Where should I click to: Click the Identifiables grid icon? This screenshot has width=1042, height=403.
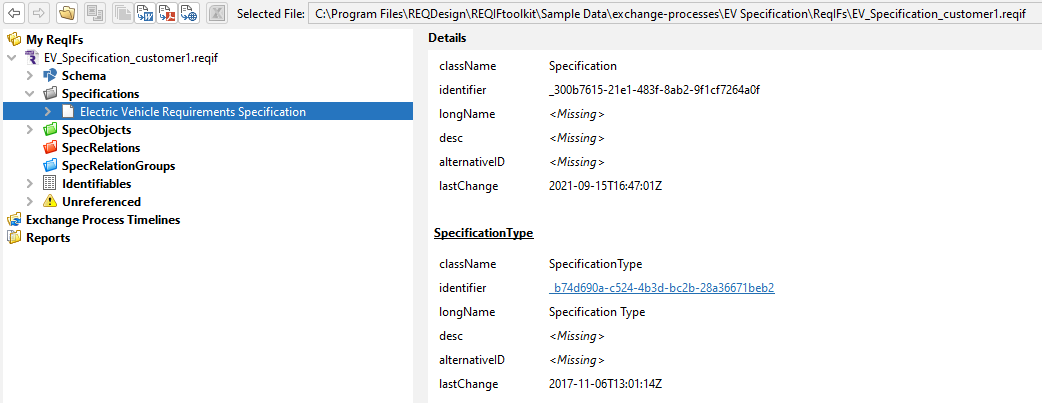50,184
